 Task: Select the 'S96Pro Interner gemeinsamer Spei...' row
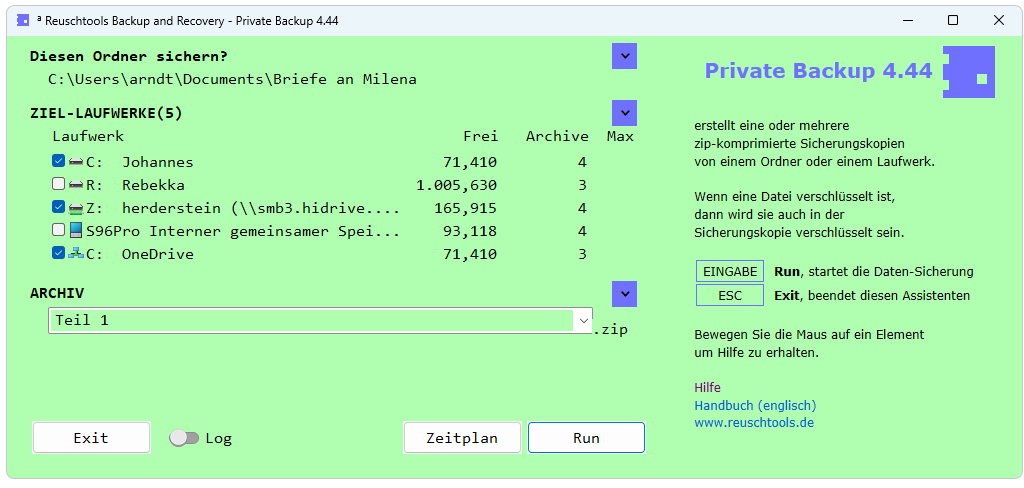tap(243, 231)
